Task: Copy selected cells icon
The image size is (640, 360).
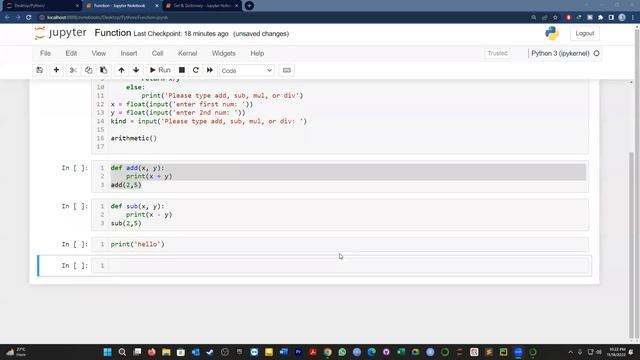Action: click(88, 70)
